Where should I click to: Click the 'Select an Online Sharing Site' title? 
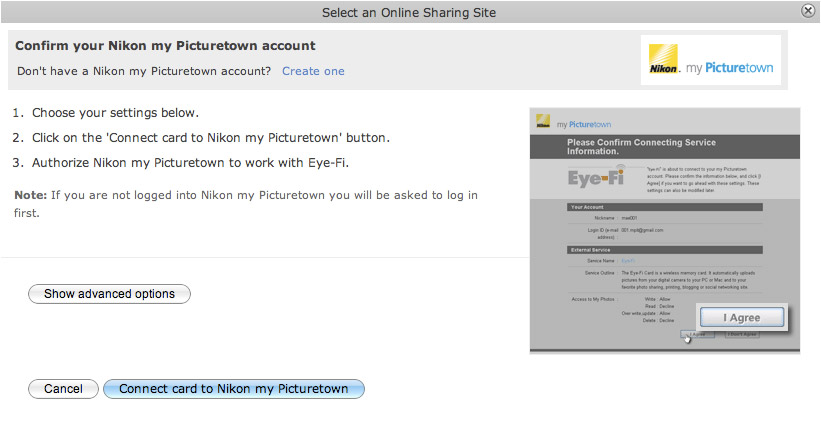(409, 13)
